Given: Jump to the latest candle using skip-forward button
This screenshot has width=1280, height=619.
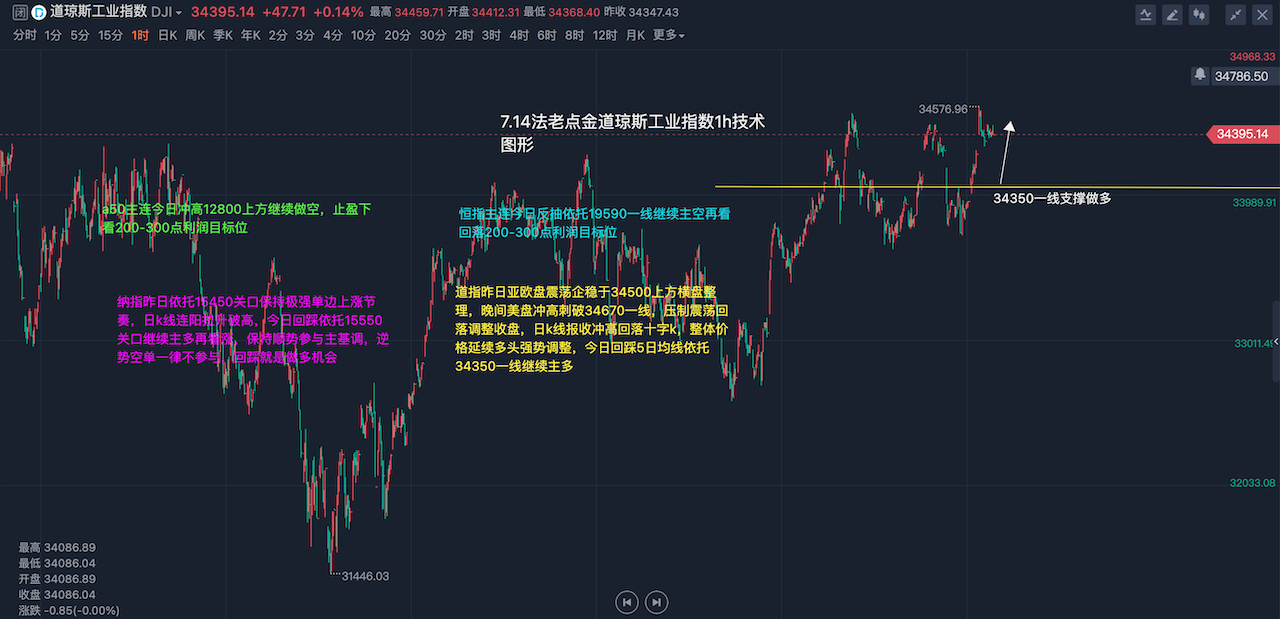Looking at the screenshot, I should [x=656, y=602].
